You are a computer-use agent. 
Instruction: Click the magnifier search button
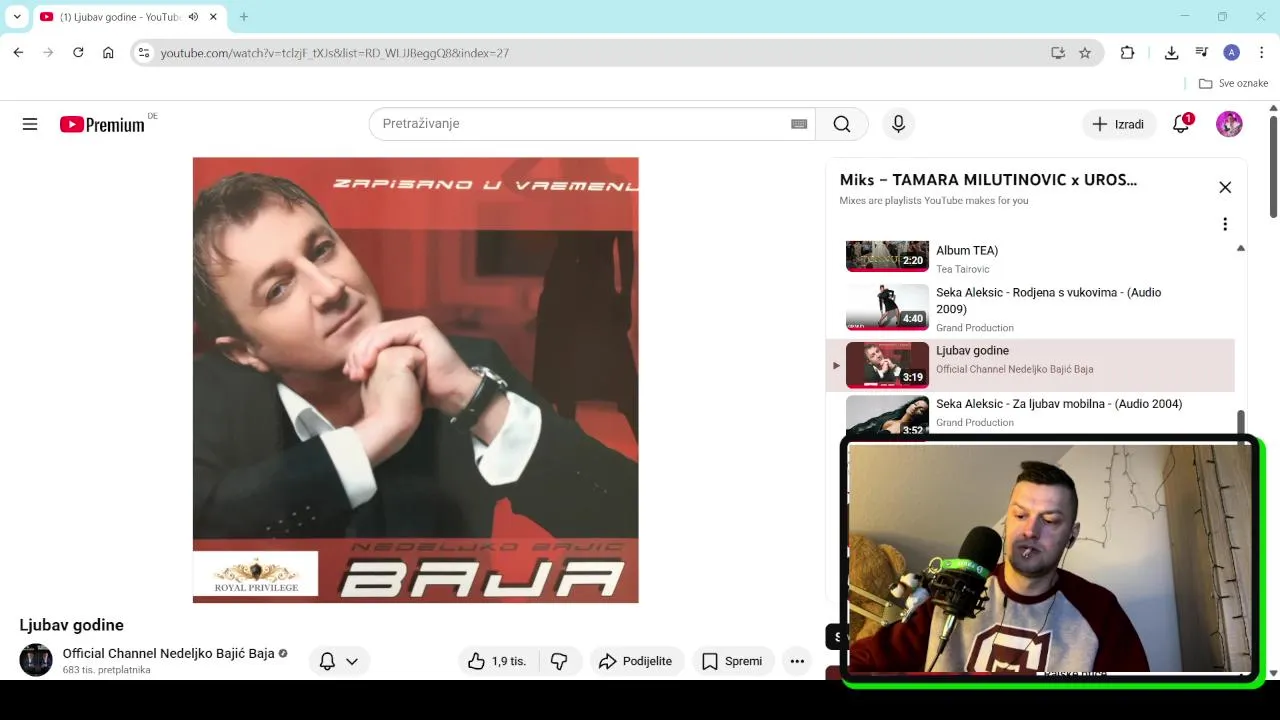point(842,124)
